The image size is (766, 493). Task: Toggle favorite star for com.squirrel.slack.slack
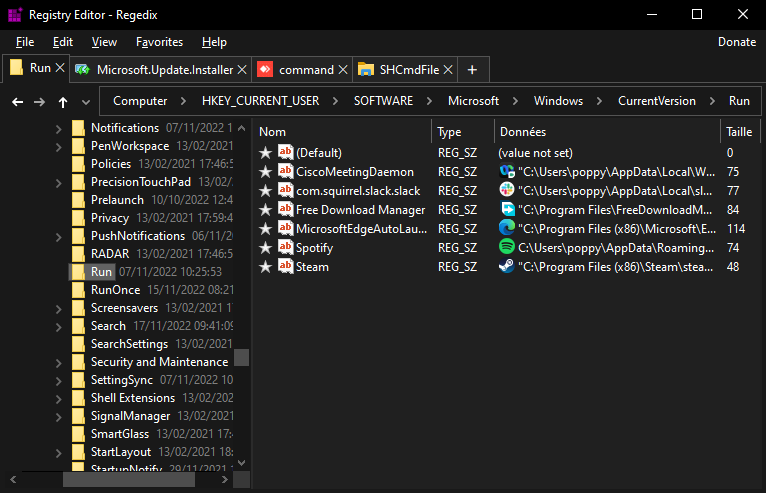pos(265,191)
